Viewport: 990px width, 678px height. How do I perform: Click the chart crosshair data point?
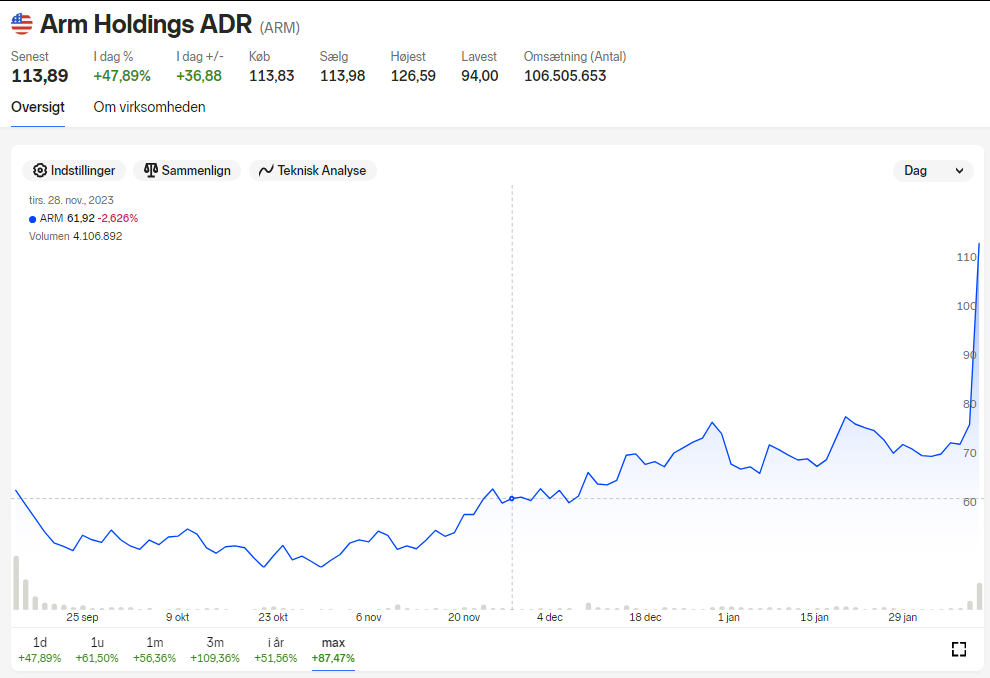[x=512, y=499]
